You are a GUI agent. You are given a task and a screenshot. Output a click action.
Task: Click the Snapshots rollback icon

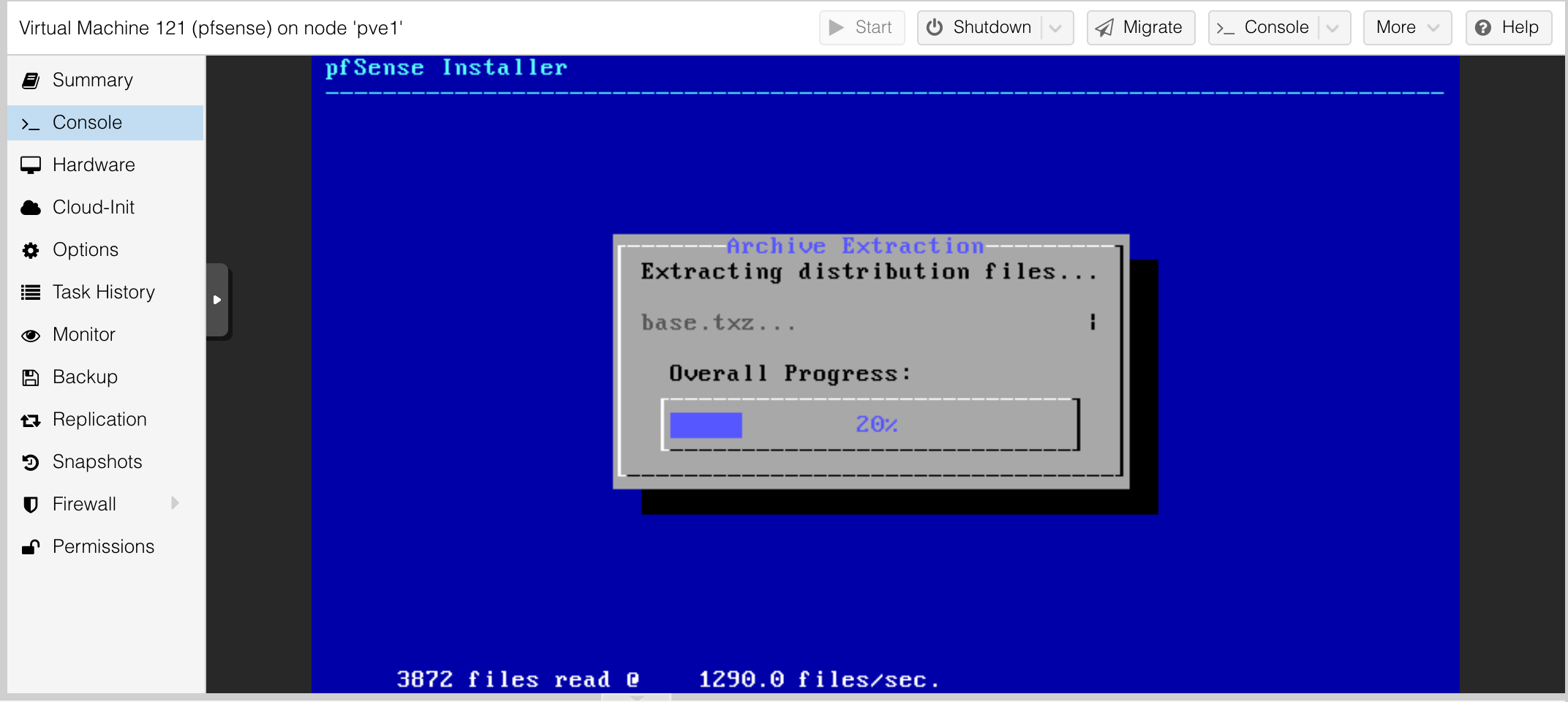tap(31, 462)
